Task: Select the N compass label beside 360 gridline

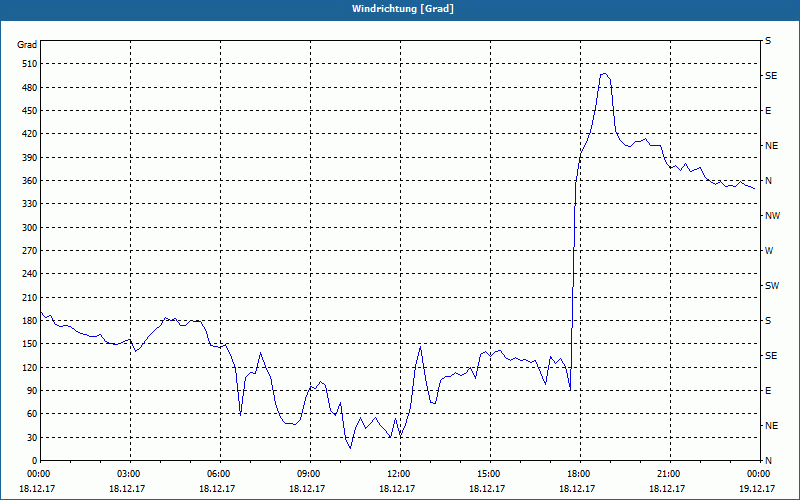Action: coord(768,181)
